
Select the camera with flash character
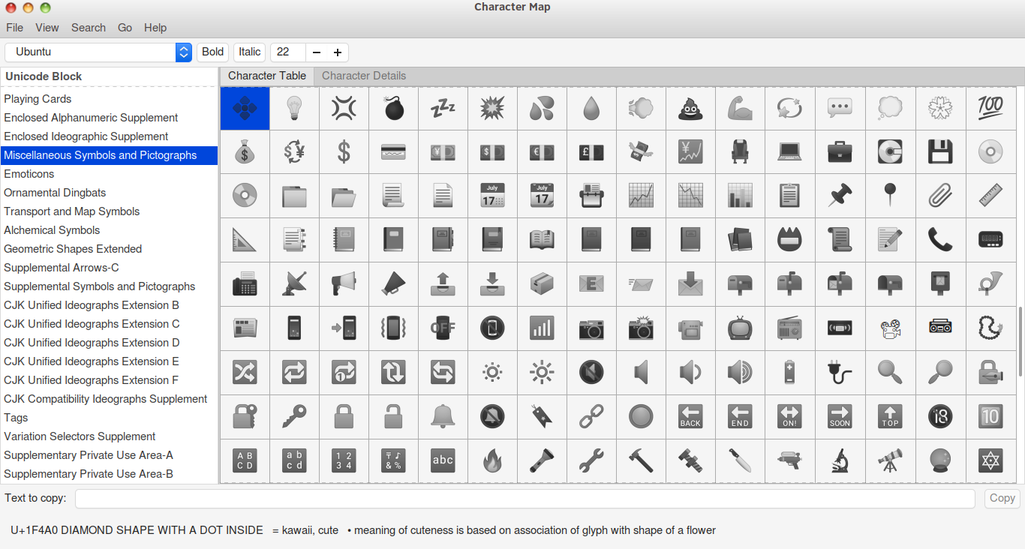(641, 328)
